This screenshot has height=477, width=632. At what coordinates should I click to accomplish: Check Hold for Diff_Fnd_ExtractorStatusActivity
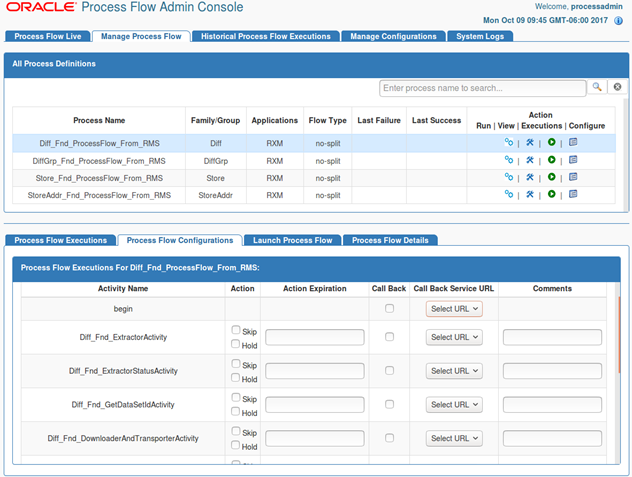(x=236, y=378)
